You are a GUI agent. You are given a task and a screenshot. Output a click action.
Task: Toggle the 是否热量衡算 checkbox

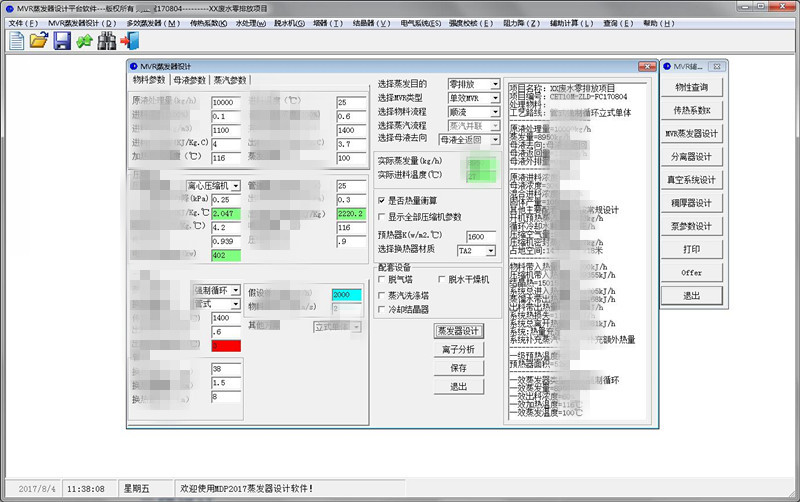pos(382,201)
